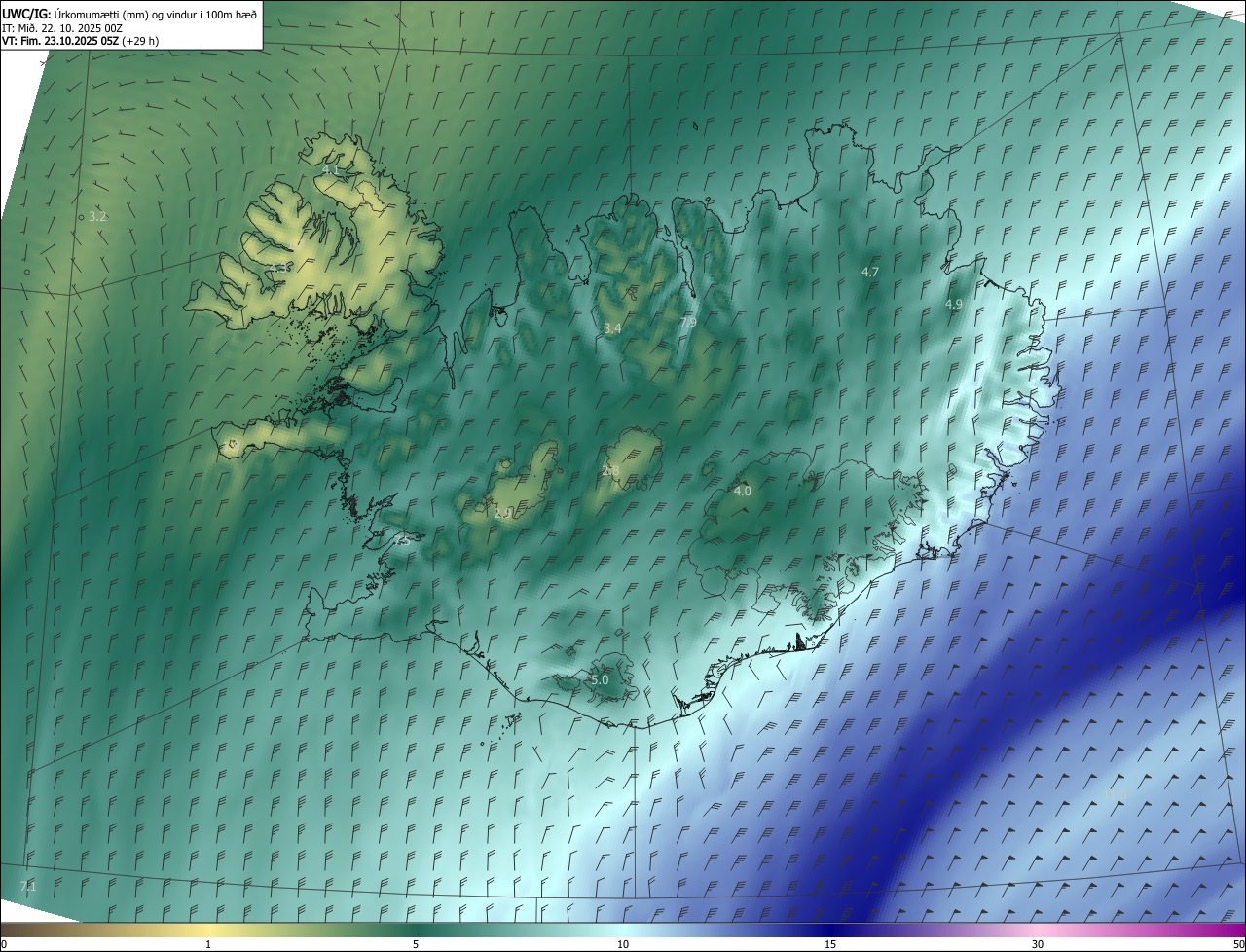Click the 15 tick label on the color scale
1246x952 pixels.
click(x=830, y=944)
